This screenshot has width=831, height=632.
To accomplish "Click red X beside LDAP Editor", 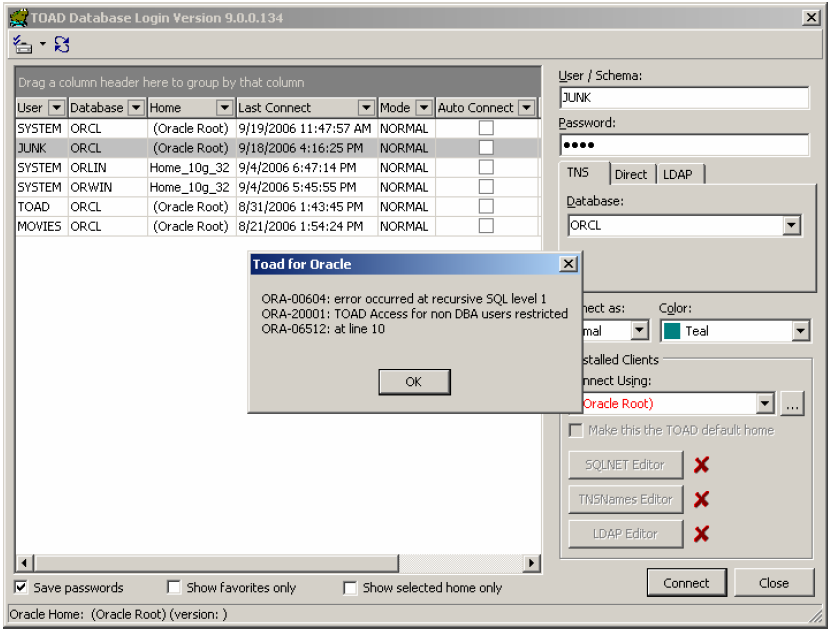I will 701,533.
